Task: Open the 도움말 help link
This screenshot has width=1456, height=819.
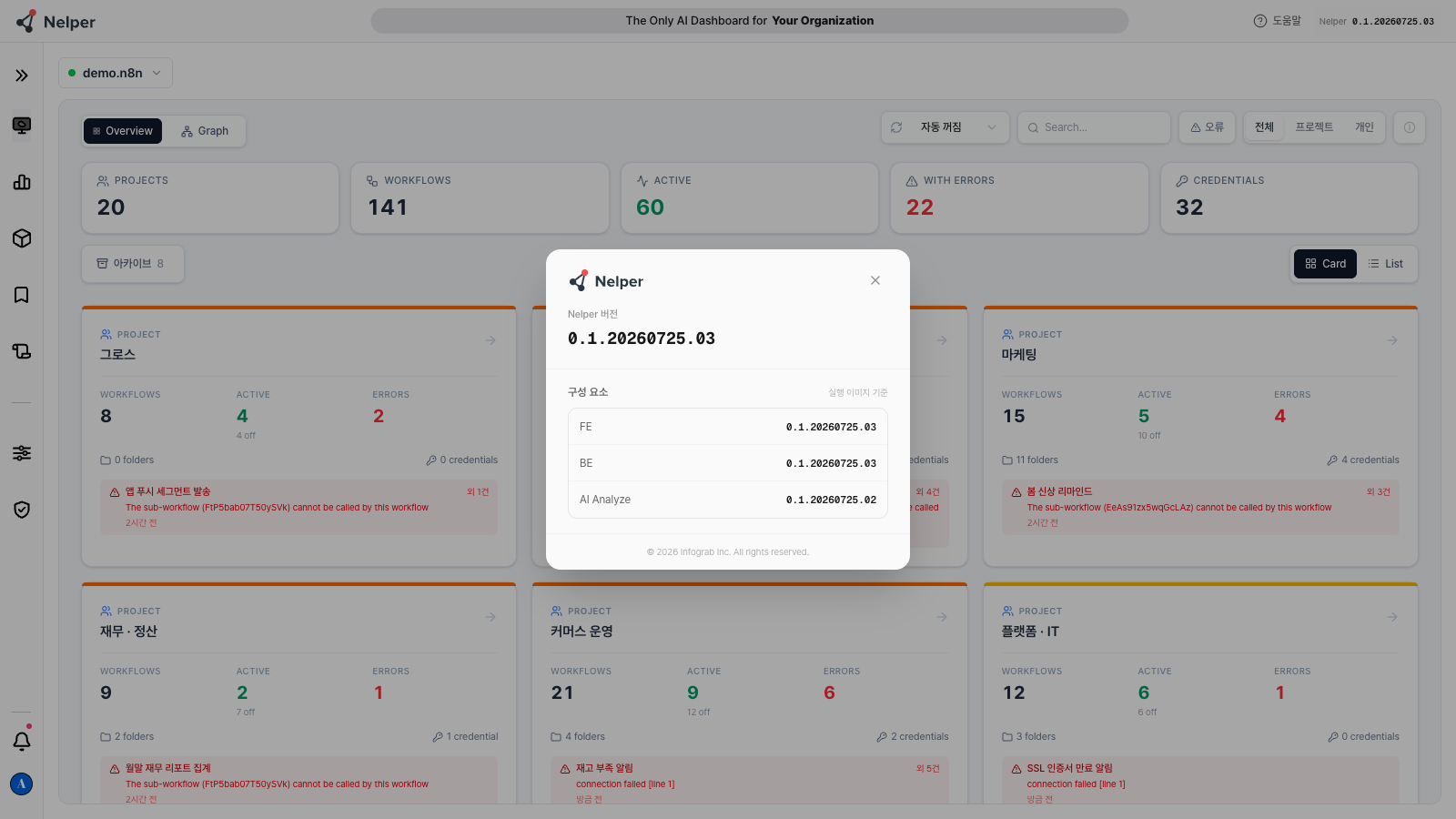Action: pyautogui.click(x=1278, y=21)
